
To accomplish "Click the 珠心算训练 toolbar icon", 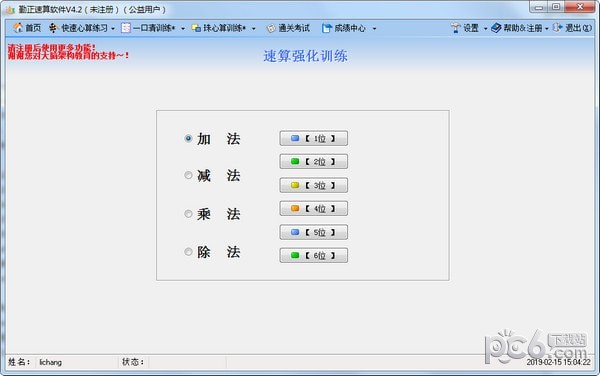I will click(x=196, y=28).
